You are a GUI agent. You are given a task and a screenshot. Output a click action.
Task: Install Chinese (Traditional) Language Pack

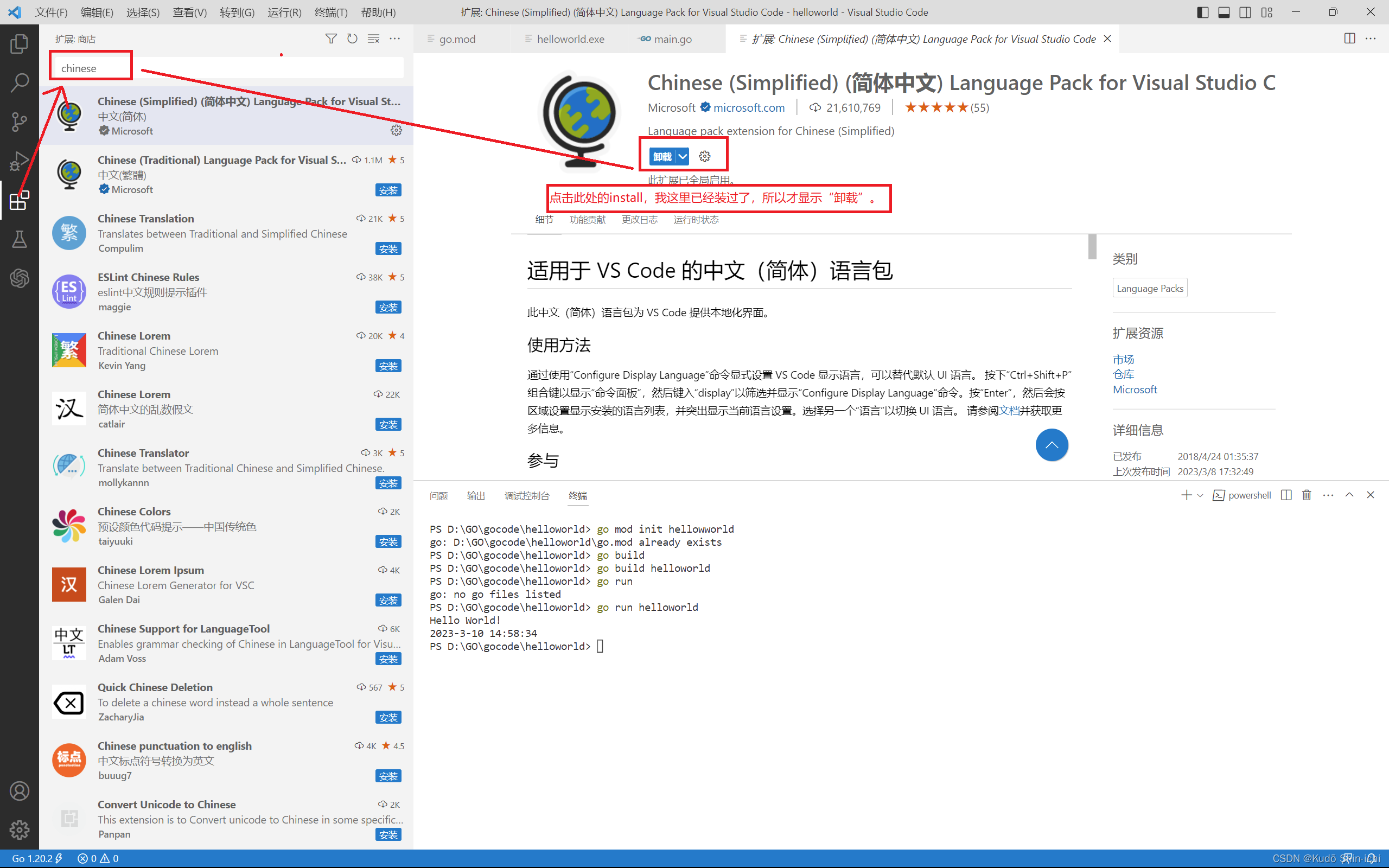coord(388,190)
